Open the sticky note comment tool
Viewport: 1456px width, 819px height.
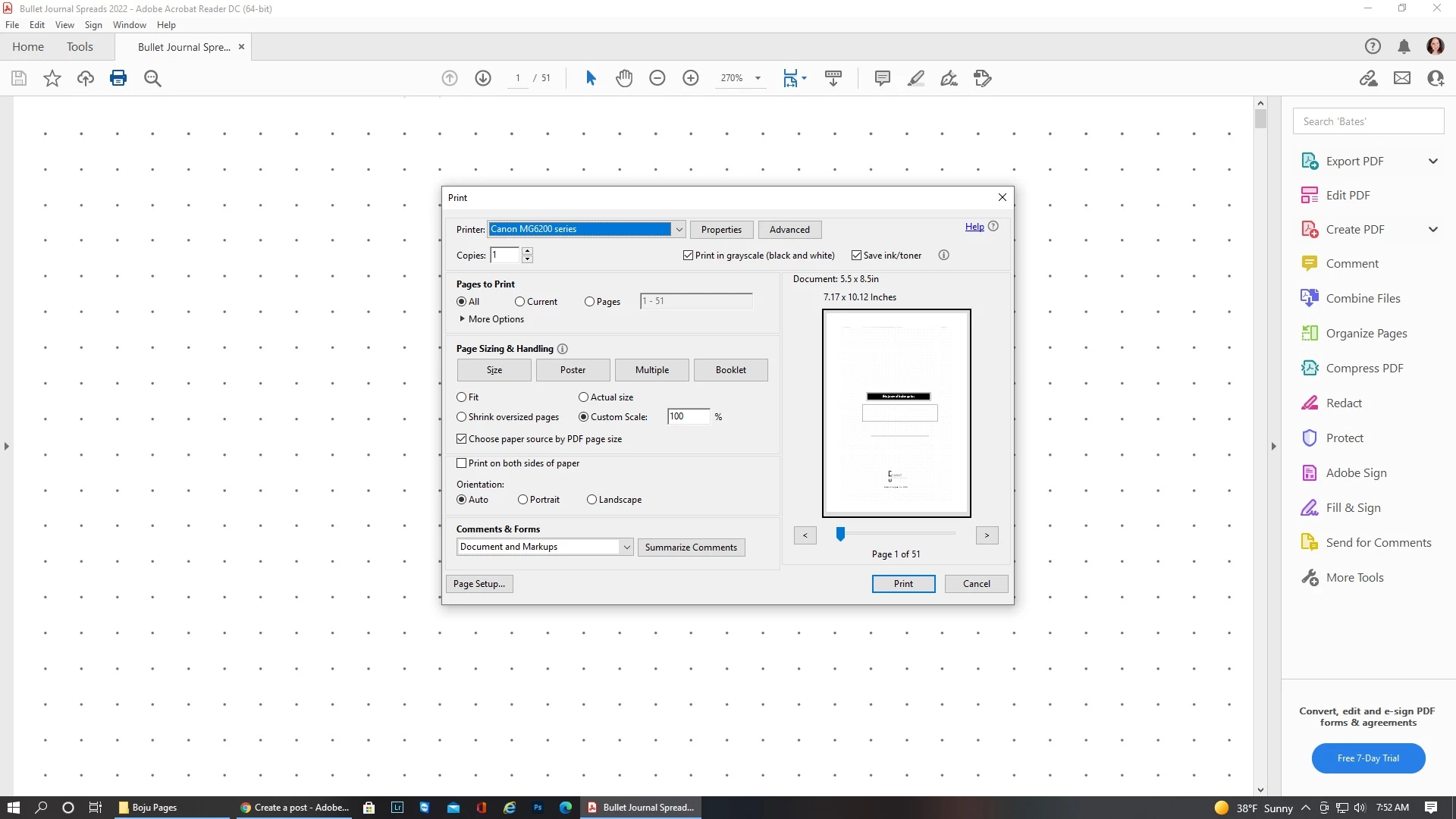pos(882,78)
